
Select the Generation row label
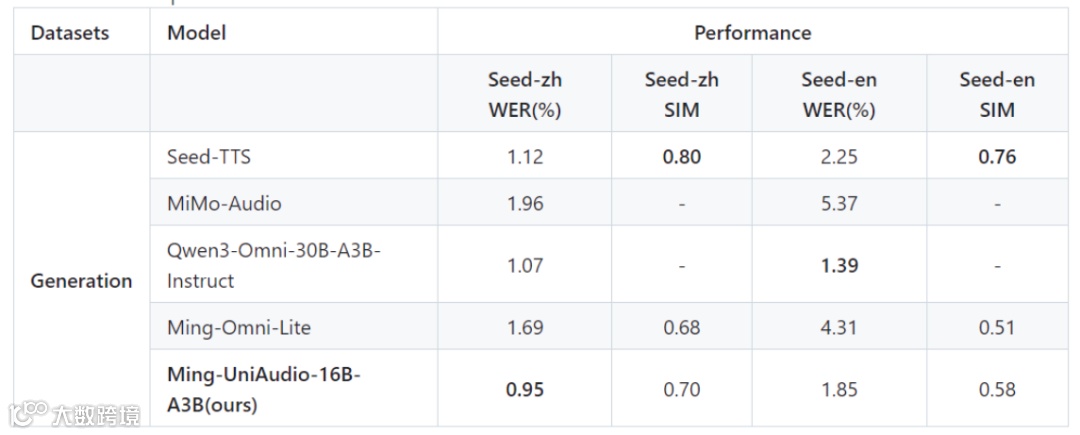(81, 281)
